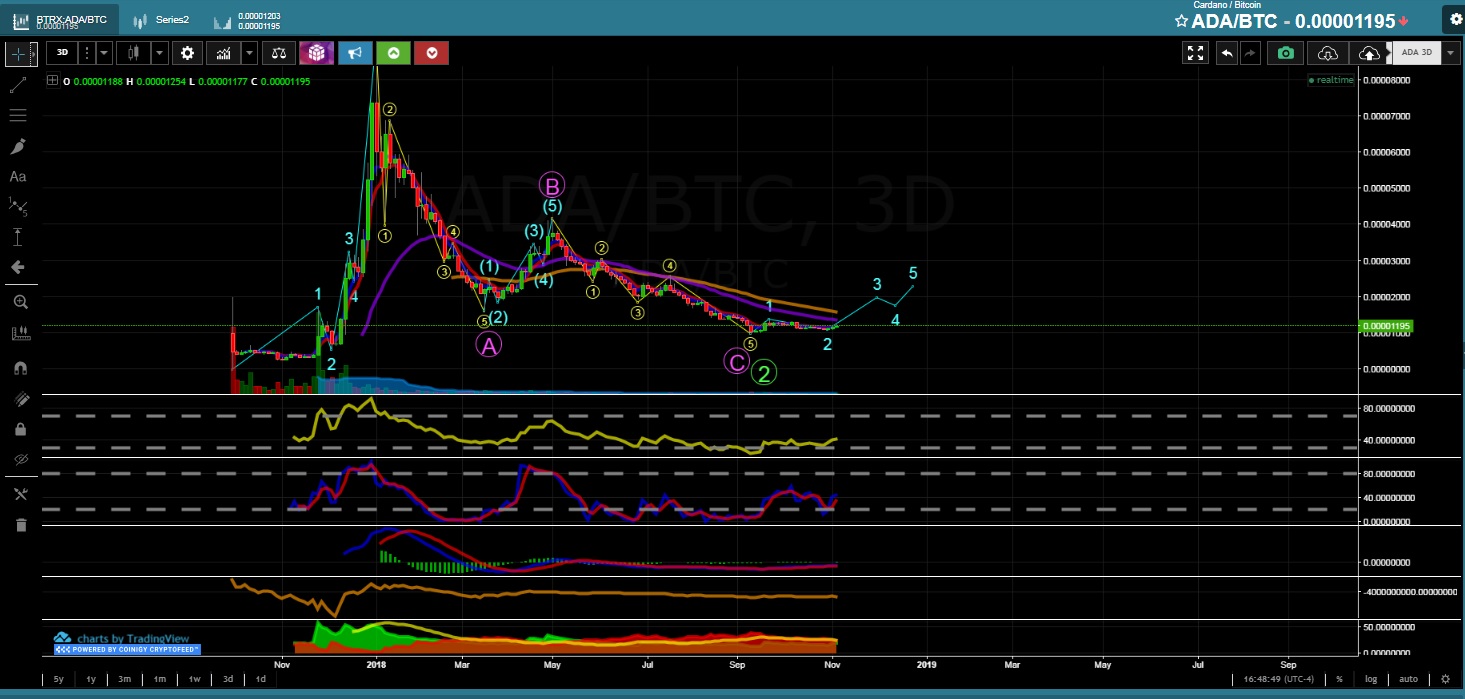
Task: Open the interval dropdown arrow
Action: tap(104, 53)
